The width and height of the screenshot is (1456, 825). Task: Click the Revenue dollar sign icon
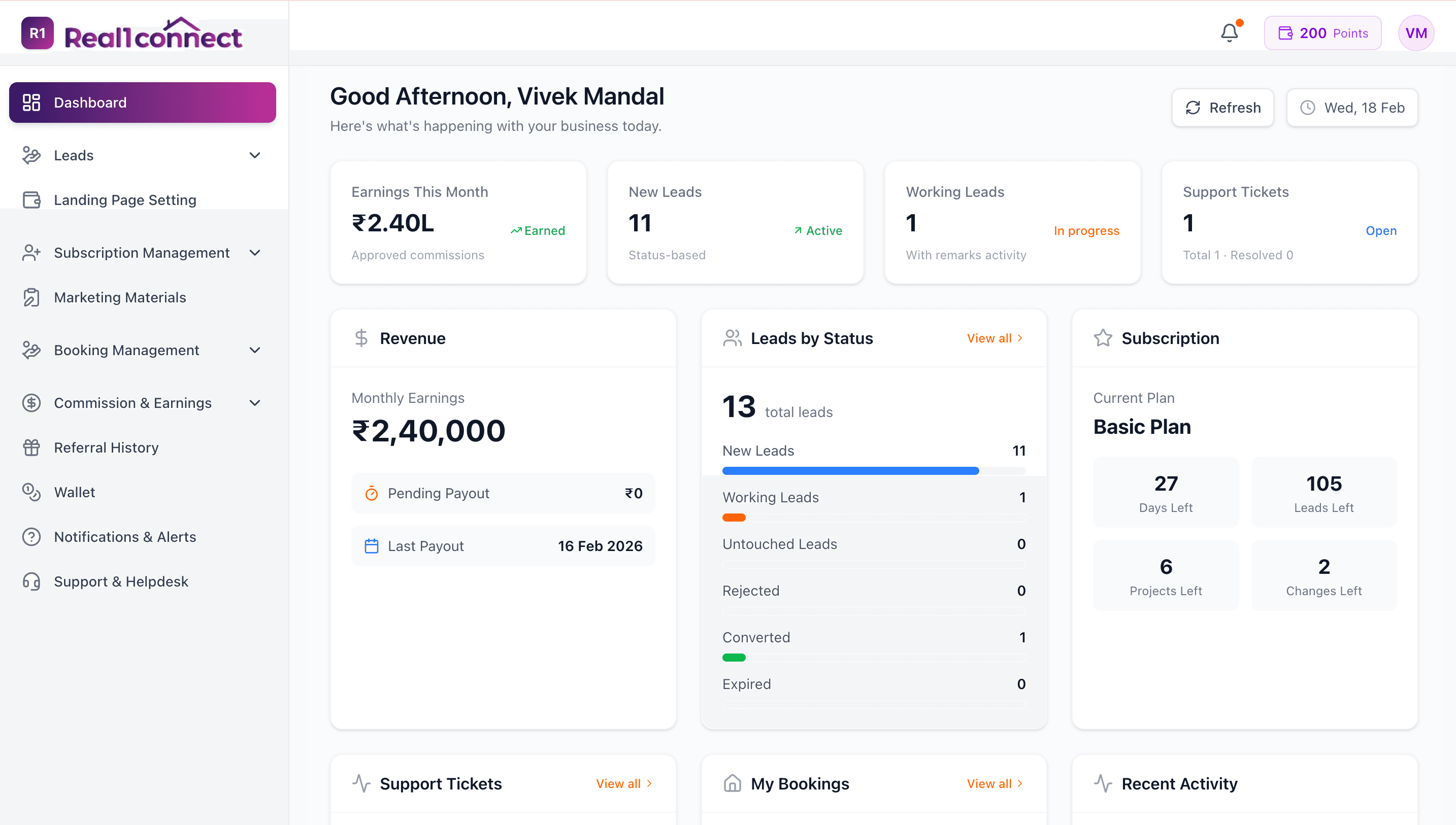tap(361, 338)
